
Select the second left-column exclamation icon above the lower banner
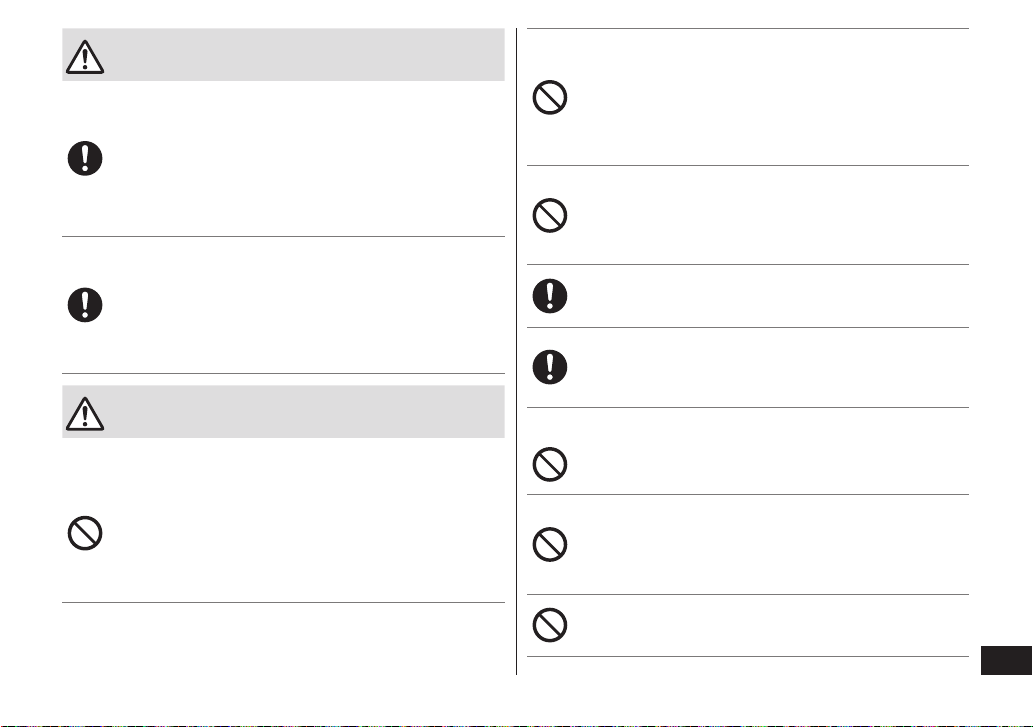85,305
